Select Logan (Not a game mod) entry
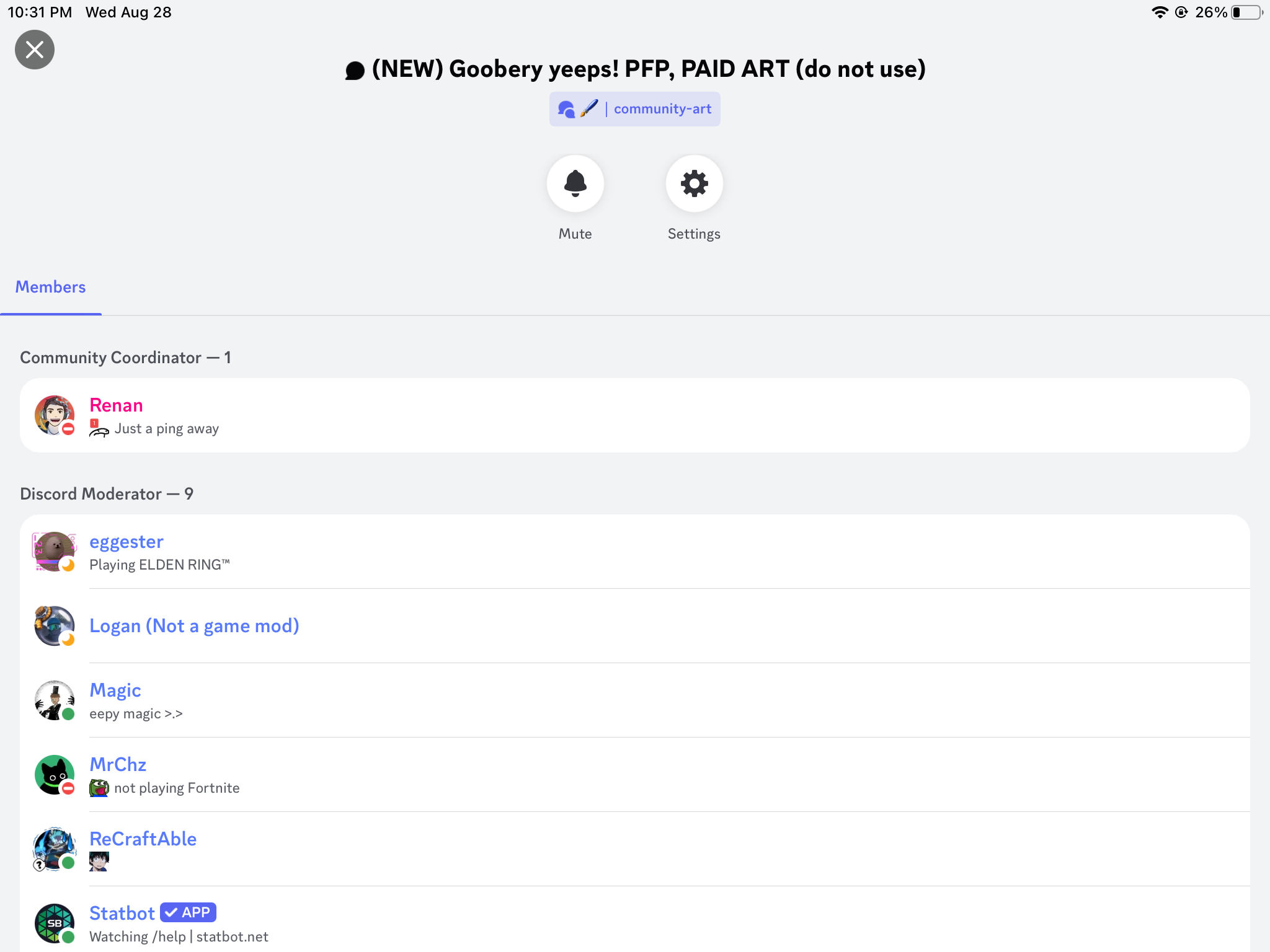 click(635, 626)
